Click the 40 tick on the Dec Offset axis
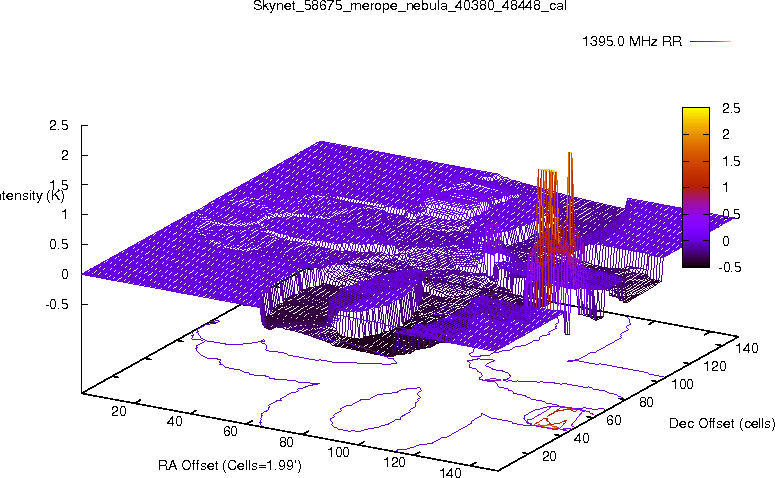Image resolution: width=775 pixels, height=478 pixels. pyautogui.click(x=581, y=438)
